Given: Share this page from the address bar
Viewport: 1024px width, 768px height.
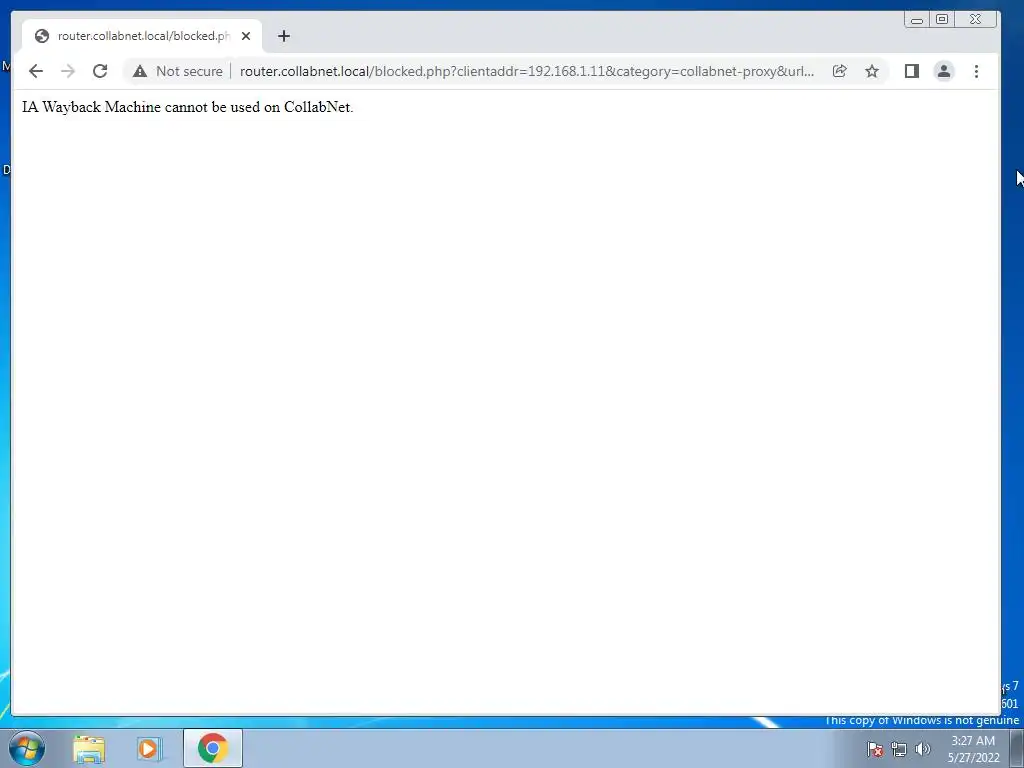Looking at the screenshot, I should coord(840,71).
